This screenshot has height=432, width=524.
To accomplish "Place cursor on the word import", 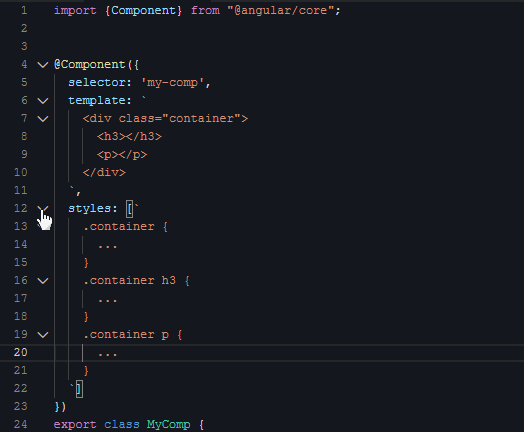I will (75, 11).
